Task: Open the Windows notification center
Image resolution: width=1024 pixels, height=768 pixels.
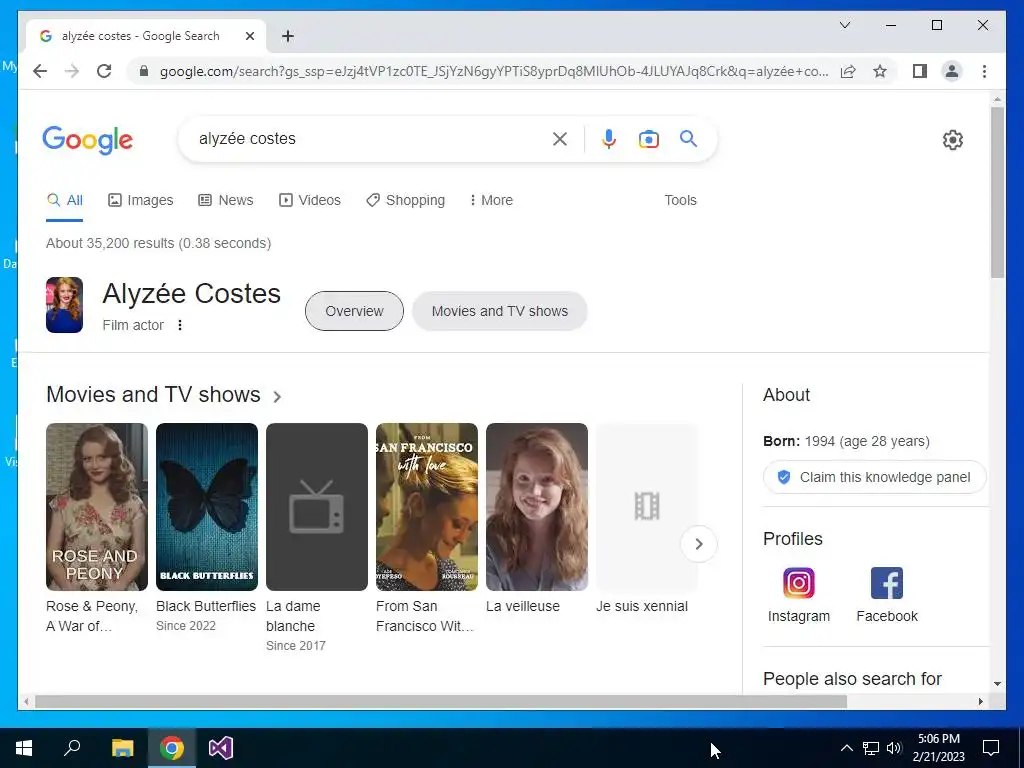Action: click(991, 748)
